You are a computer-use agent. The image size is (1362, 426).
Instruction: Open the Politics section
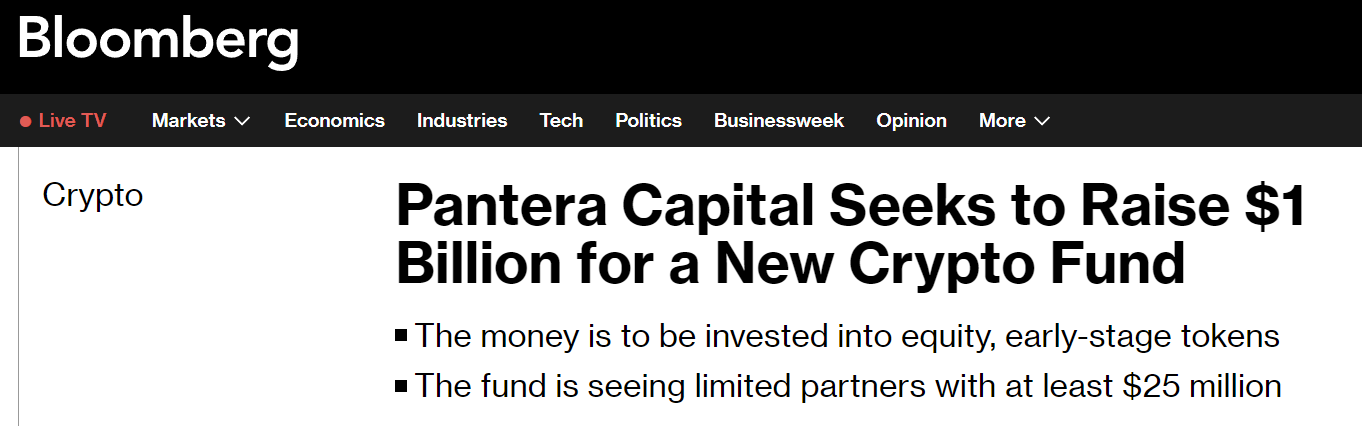pos(648,121)
